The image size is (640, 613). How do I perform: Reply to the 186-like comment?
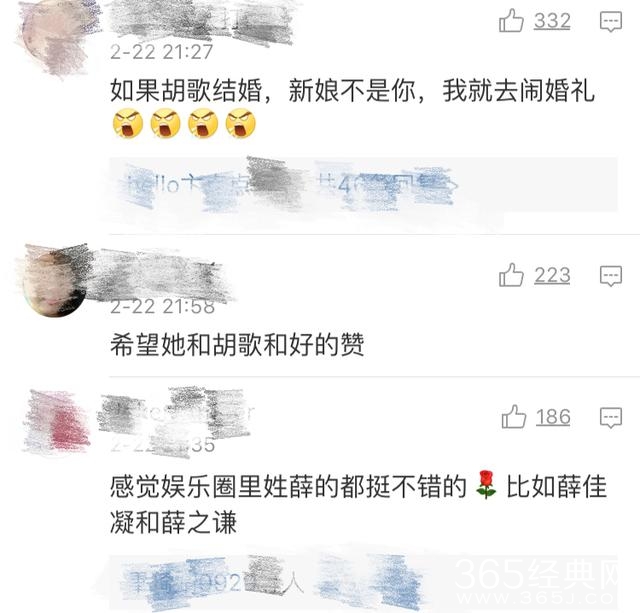(611, 418)
